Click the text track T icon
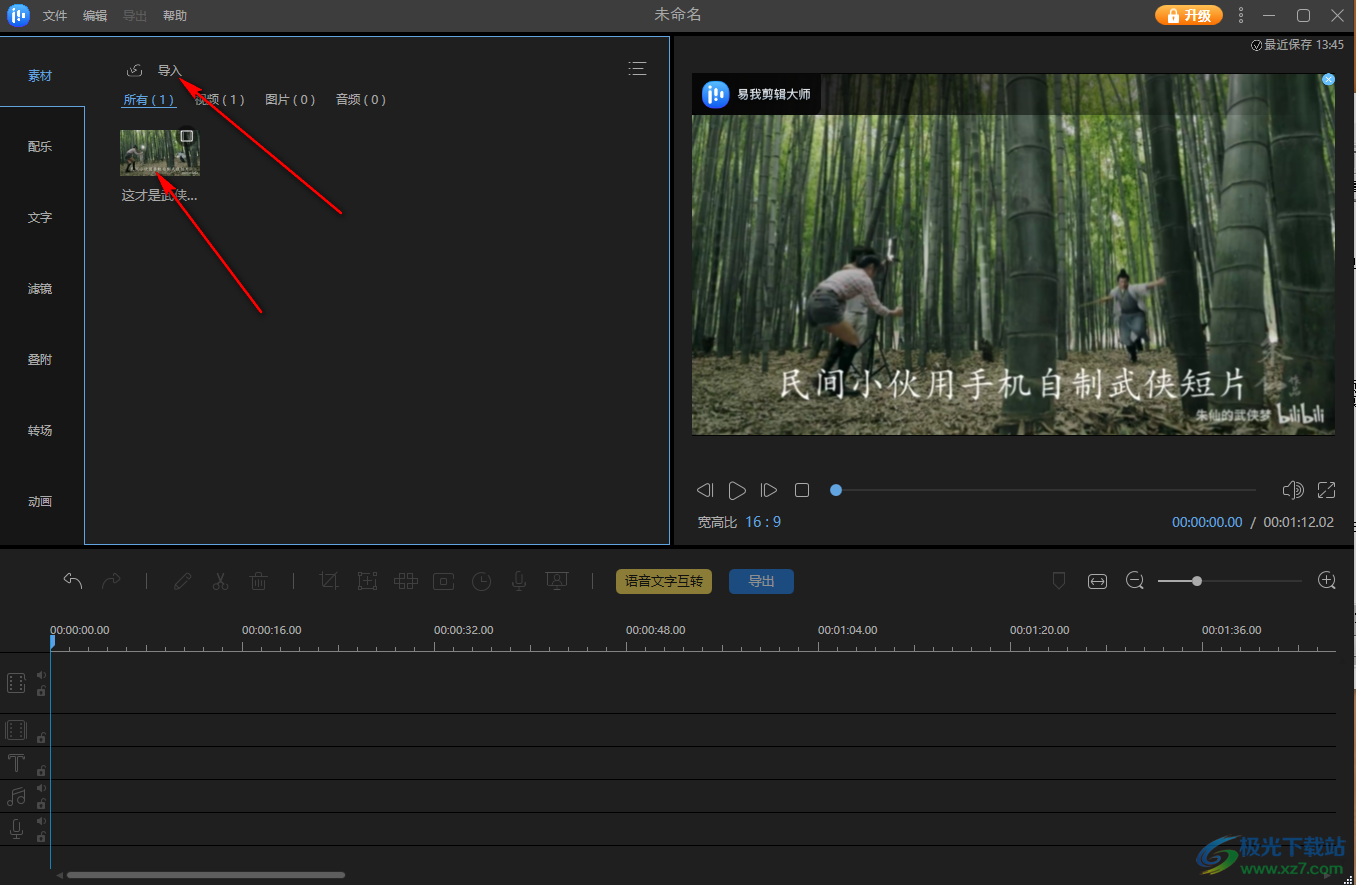Image resolution: width=1356 pixels, height=885 pixels. pyautogui.click(x=16, y=763)
